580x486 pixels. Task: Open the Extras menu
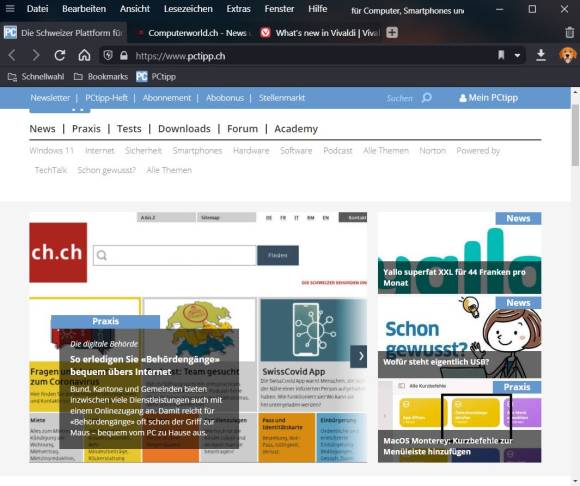238,9
